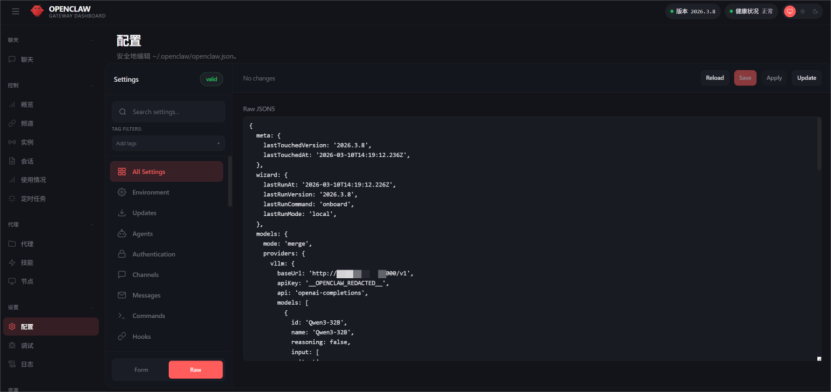
Task: Click the Update button
Action: [x=807, y=78]
